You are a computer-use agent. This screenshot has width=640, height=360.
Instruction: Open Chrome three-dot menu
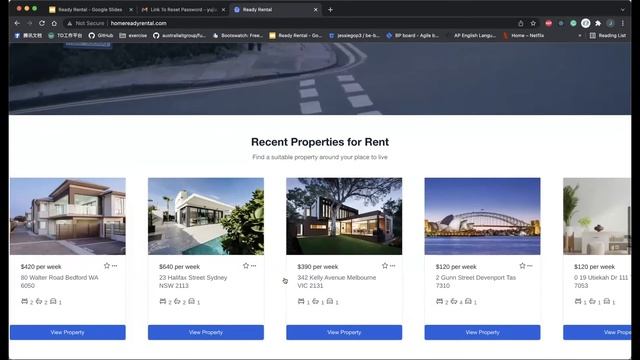point(623,23)
